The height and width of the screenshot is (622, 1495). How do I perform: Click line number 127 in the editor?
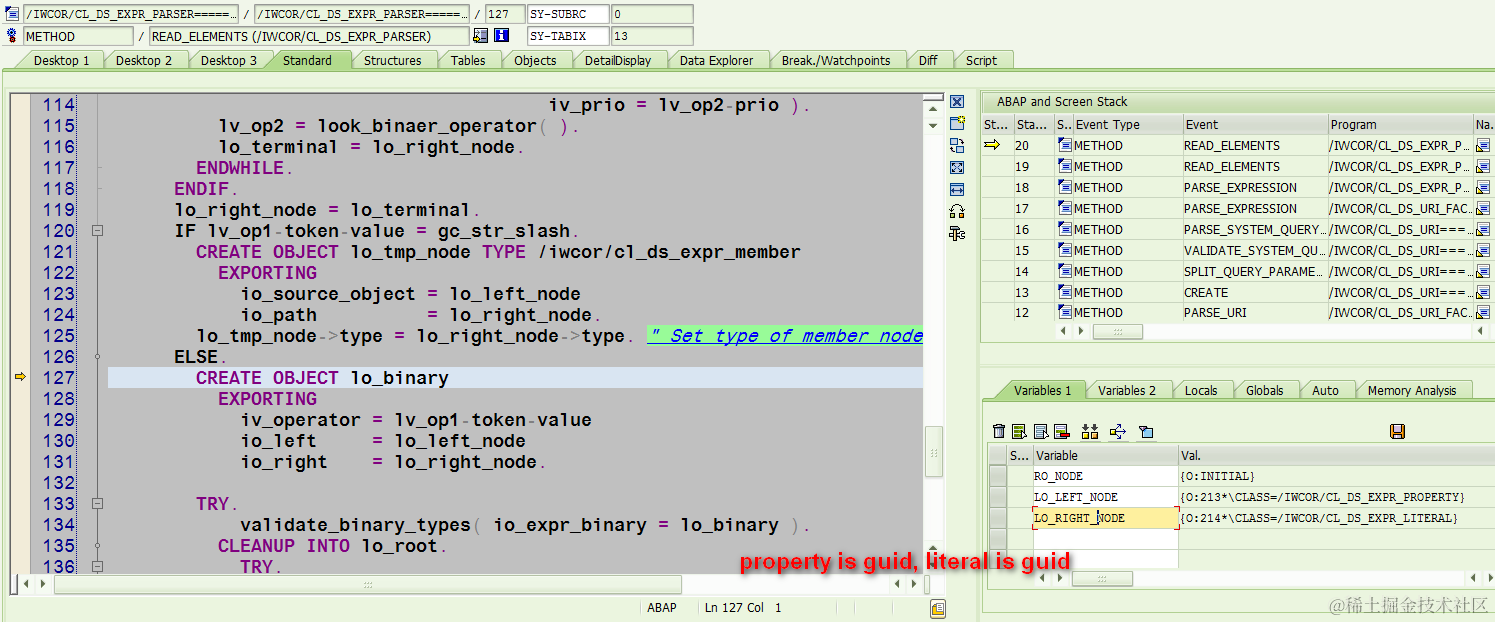(58, 378)
